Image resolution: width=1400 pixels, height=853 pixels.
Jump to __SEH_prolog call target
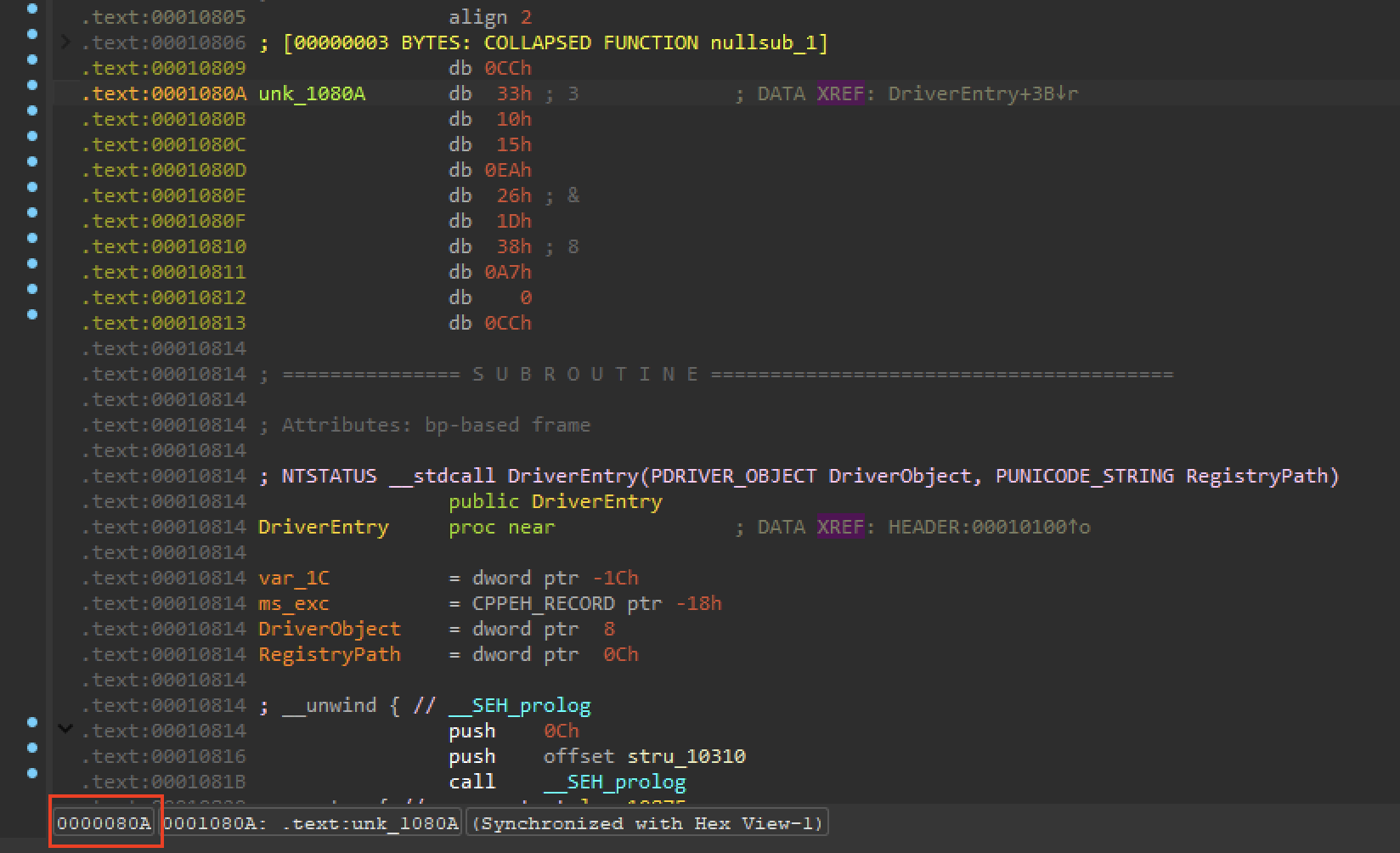pyautogui.click(x=615, y=782)
